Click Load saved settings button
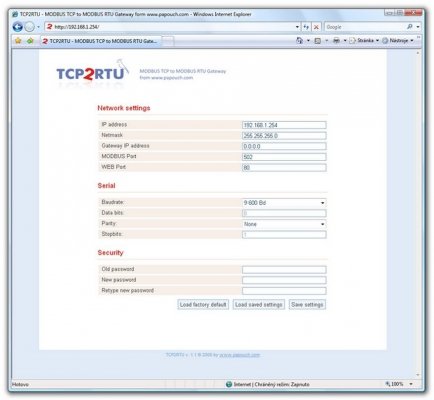This screenshot has height=400, width=434. tap(259, 305)
